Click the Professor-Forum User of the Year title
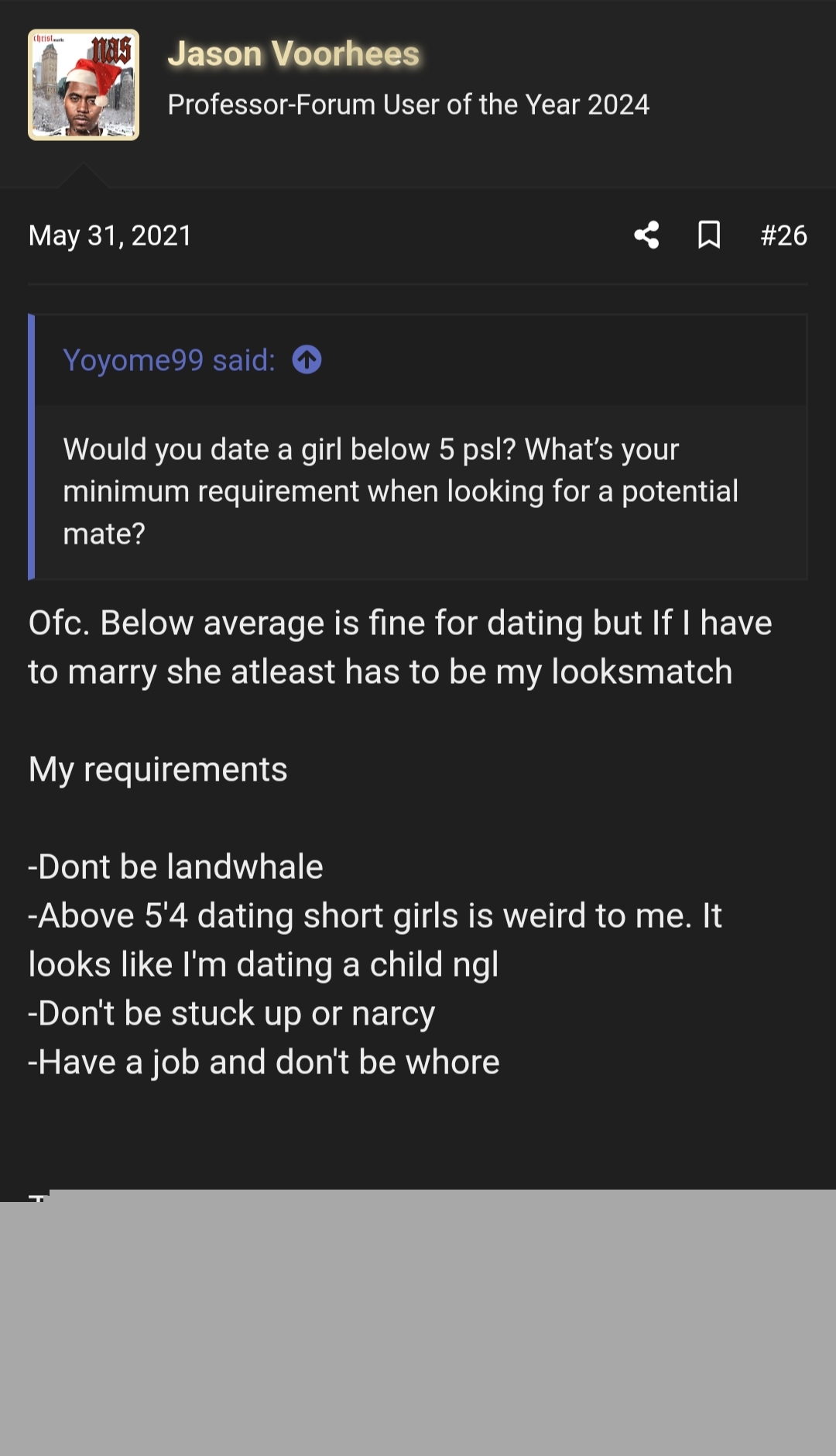836x1456 pixels. pos(408,105)
